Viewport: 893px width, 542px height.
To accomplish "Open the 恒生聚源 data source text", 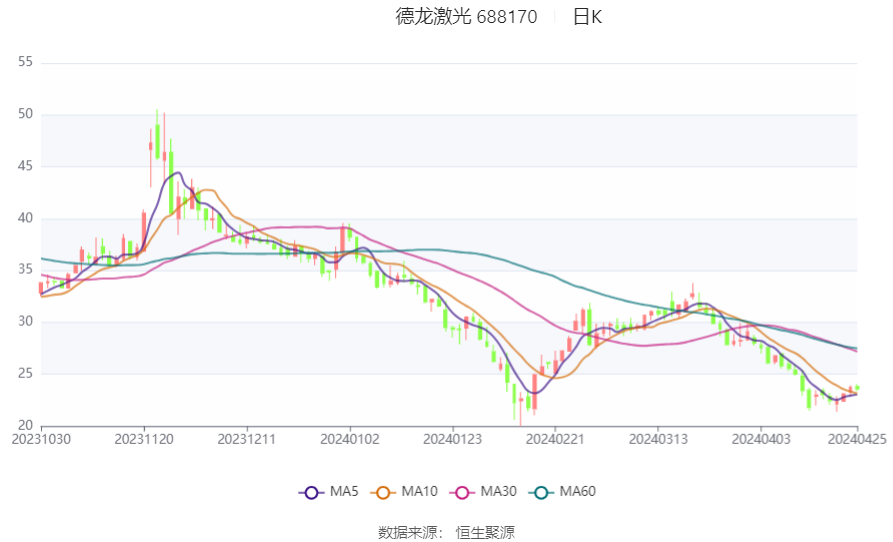I will [x=485, y=532].
